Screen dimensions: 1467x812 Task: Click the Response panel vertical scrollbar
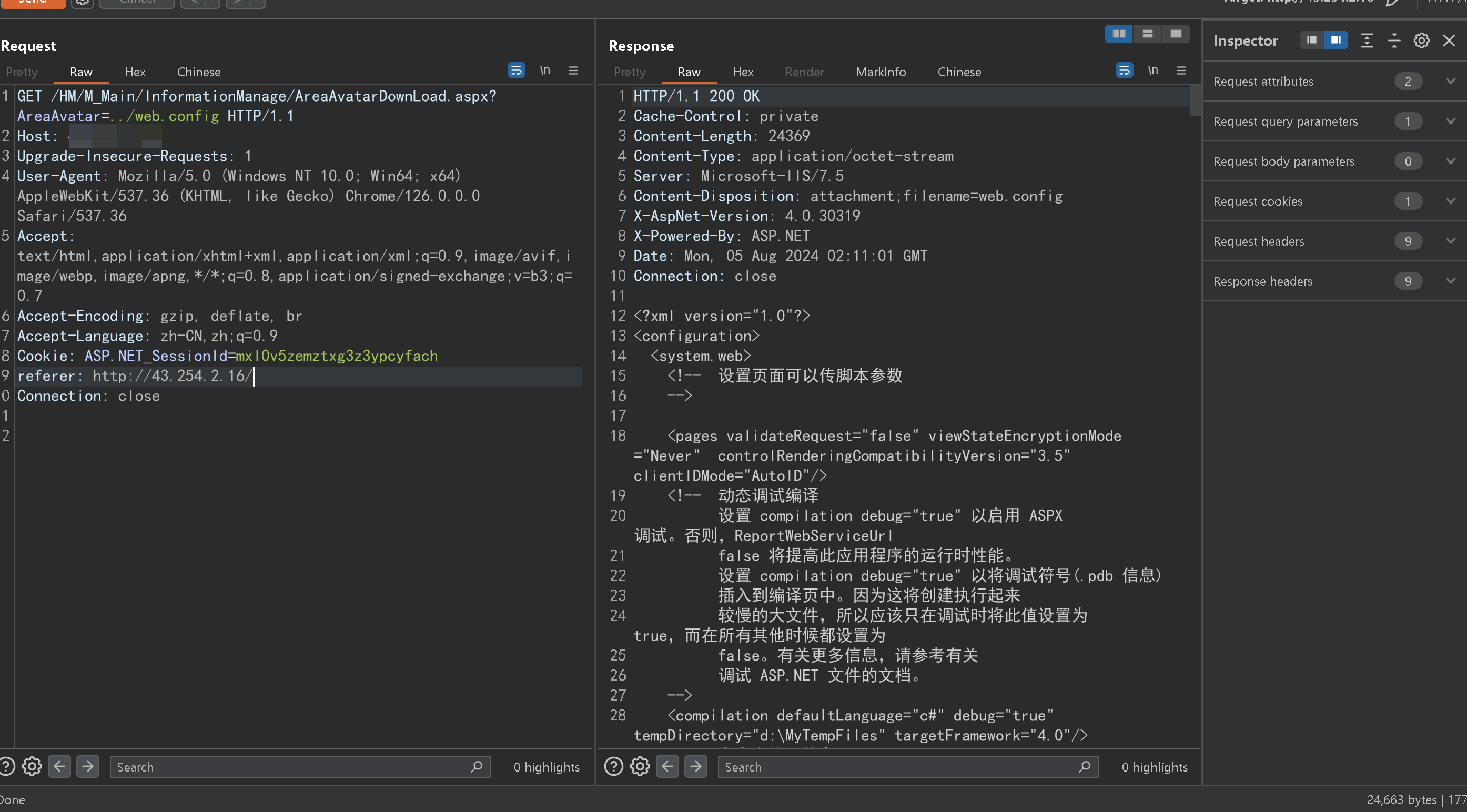pyautogui.click(x=1195, y=100)
